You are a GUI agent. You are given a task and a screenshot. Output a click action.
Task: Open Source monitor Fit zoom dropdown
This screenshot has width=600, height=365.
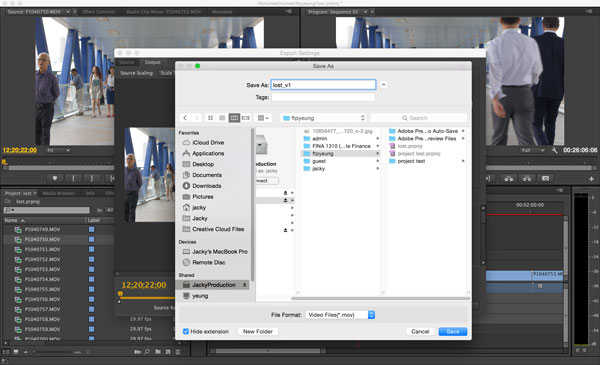pyautogui.click(x=58, y=150)
